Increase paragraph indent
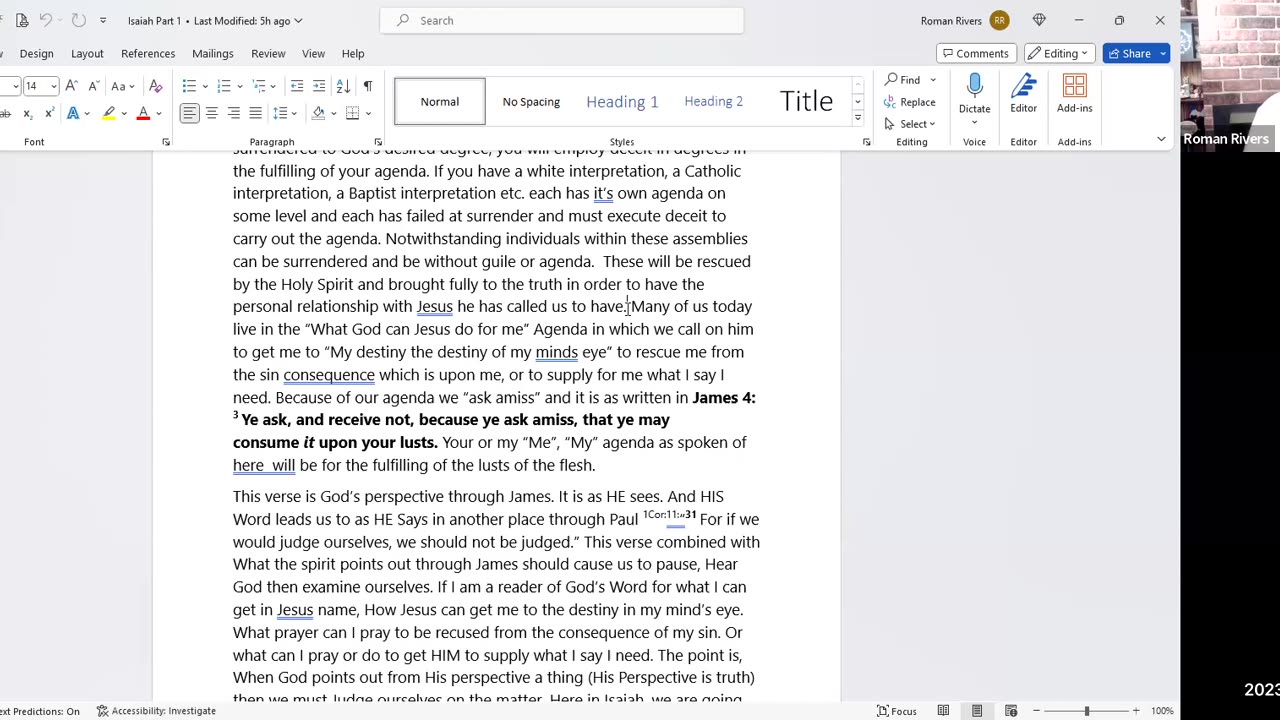This screenshot has height=720, width=1280. pos(319,86)
